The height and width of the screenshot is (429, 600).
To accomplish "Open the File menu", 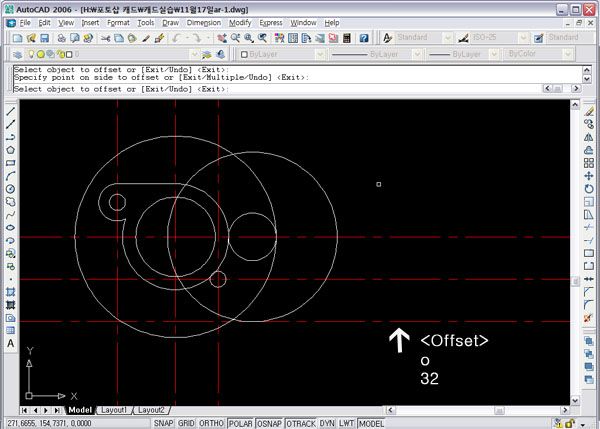I will tap(25, 23).
